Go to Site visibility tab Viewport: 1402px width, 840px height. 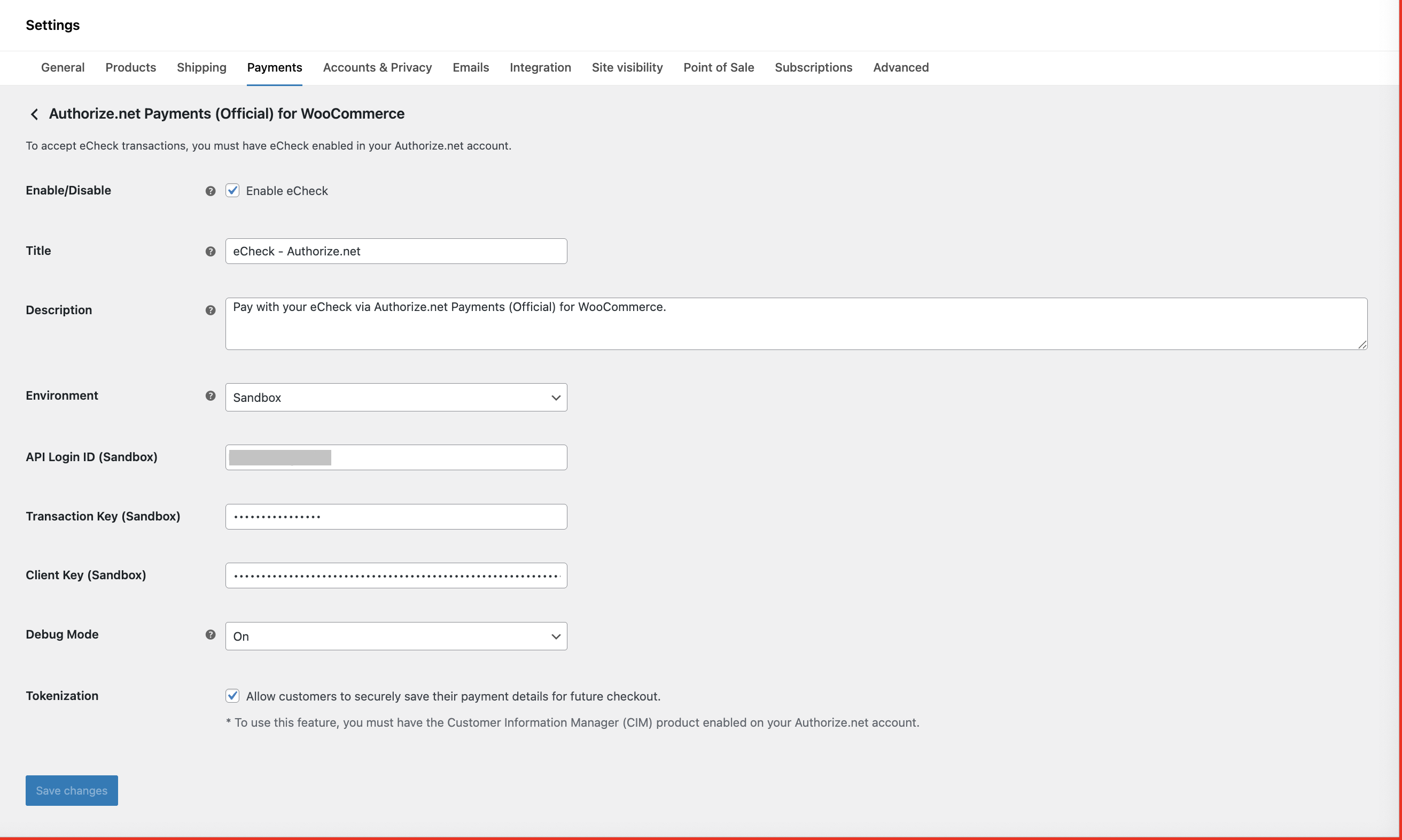[627, 67]
